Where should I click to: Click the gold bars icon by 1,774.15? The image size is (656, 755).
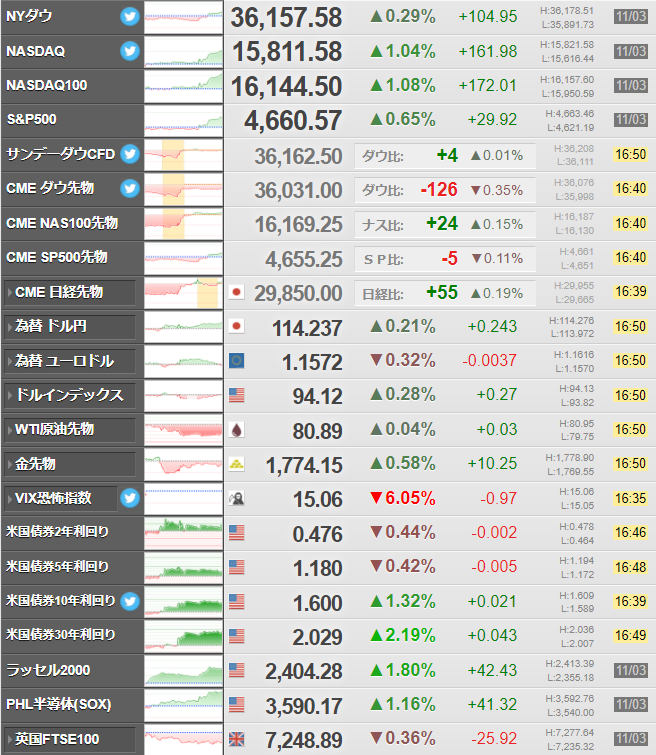[x=236, y=464]
